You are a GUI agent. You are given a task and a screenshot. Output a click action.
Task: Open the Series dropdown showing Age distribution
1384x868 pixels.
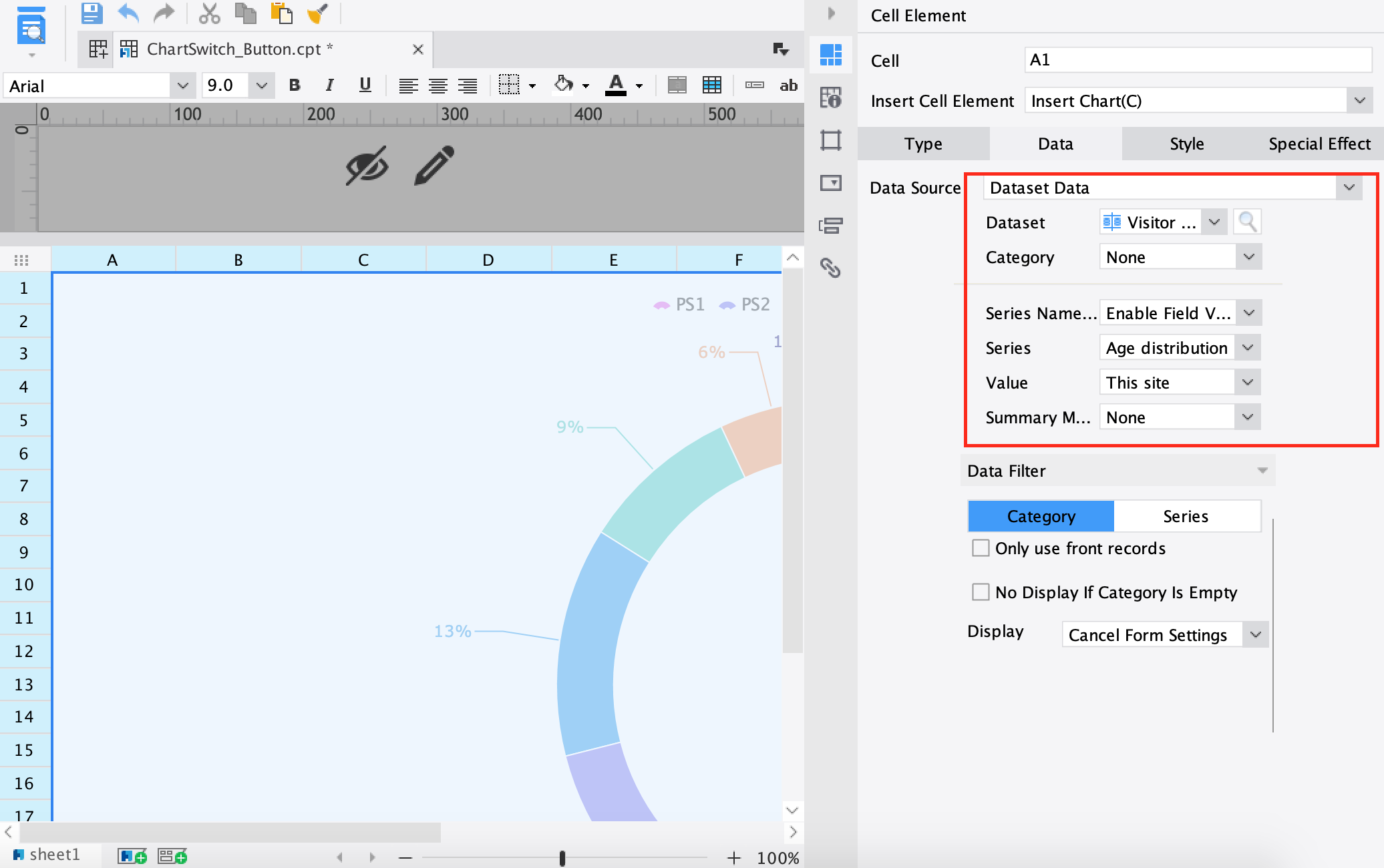1248,348
